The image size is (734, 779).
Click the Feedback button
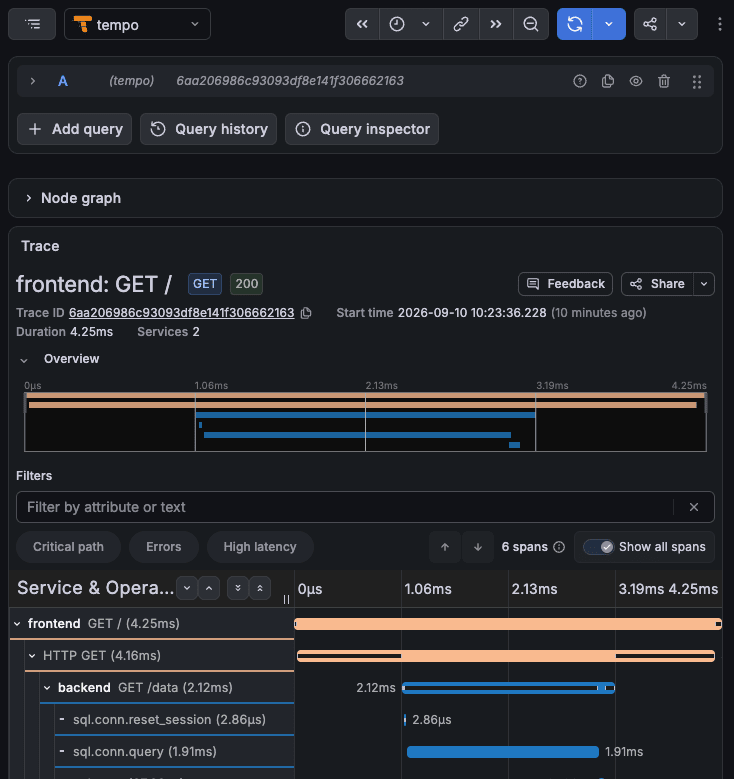pos(566,284)
